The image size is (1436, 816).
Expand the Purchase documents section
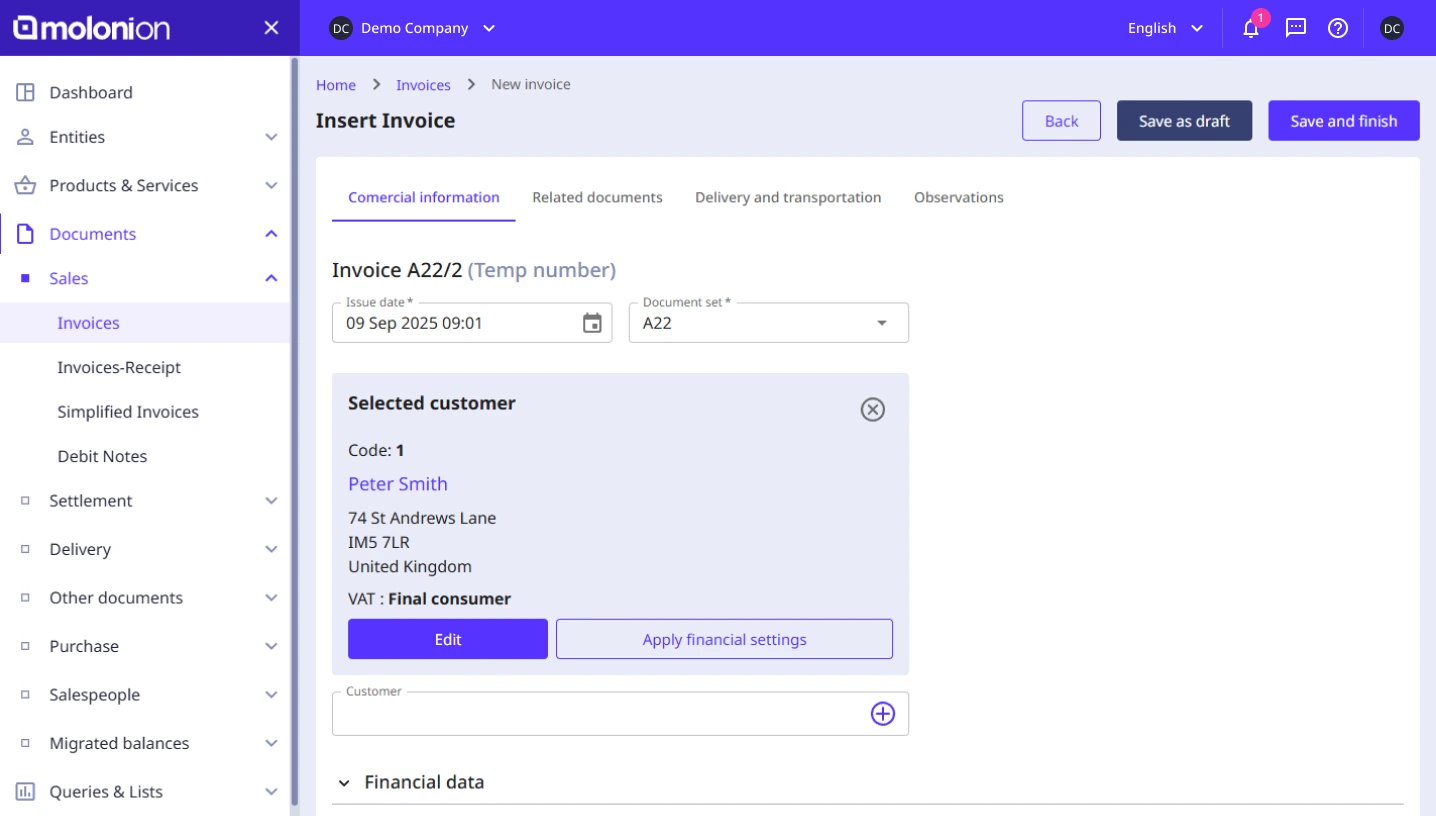[271, 646]
